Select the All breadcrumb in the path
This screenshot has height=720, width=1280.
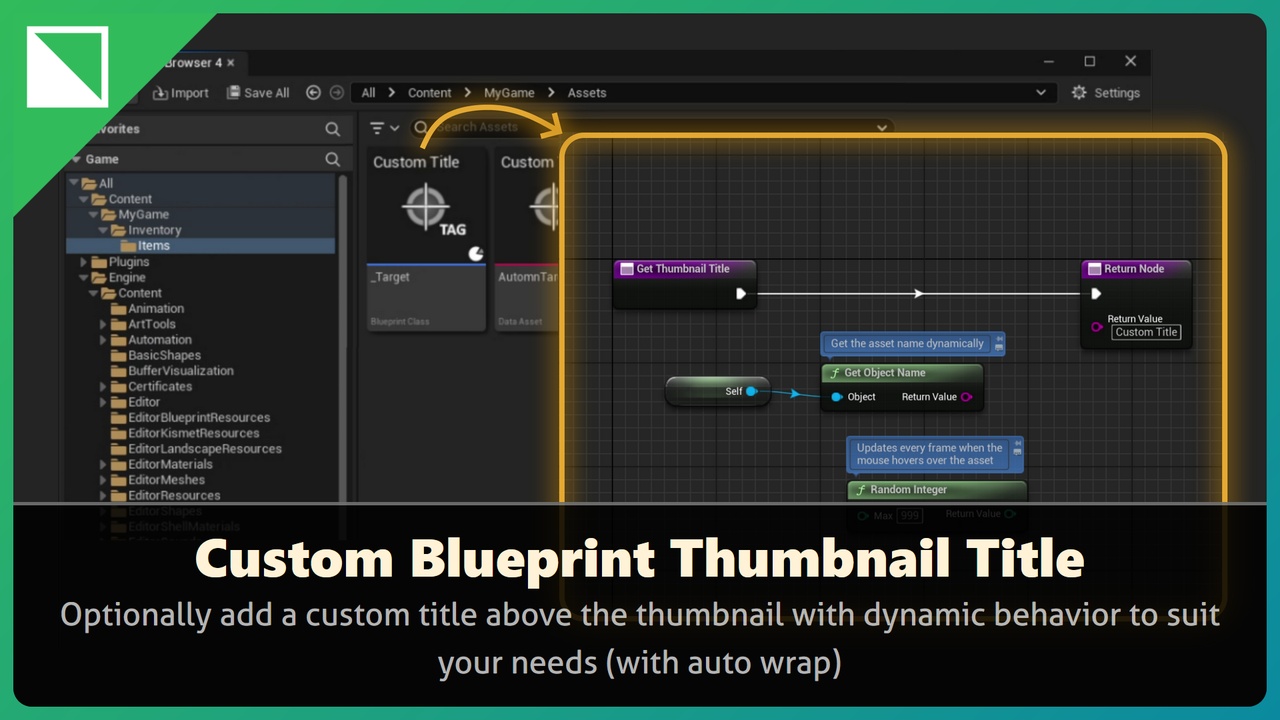coord(368,92)
